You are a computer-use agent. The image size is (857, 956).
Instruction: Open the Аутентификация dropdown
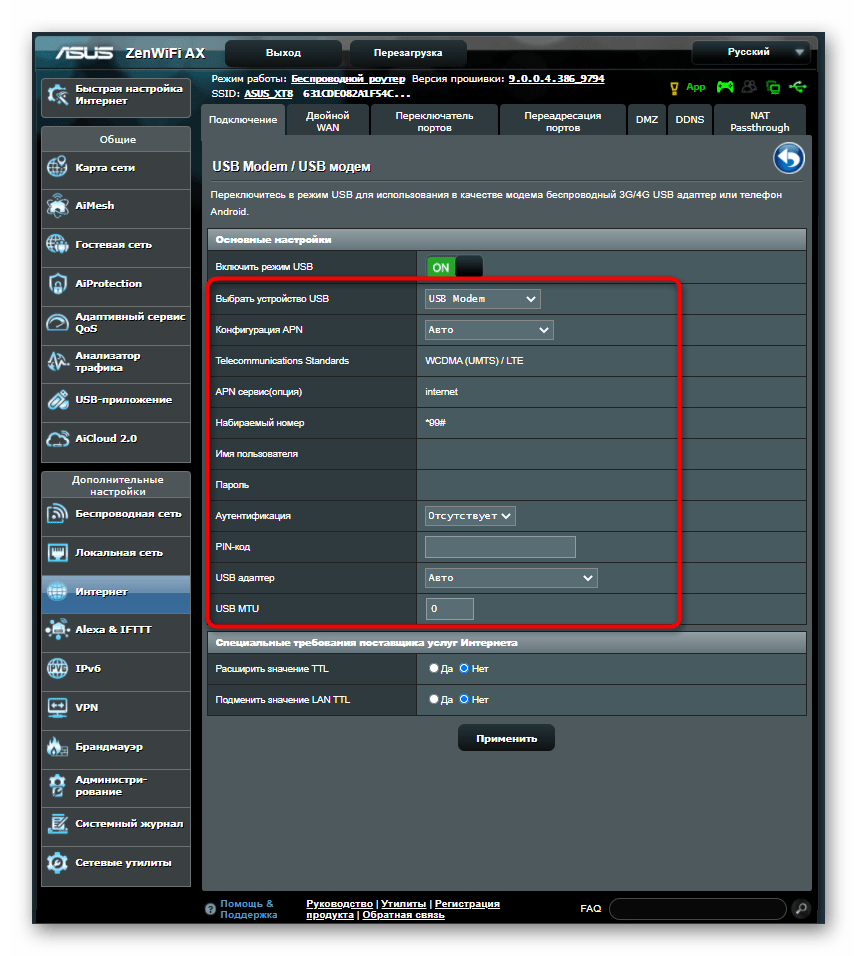(x=470, y=516)
